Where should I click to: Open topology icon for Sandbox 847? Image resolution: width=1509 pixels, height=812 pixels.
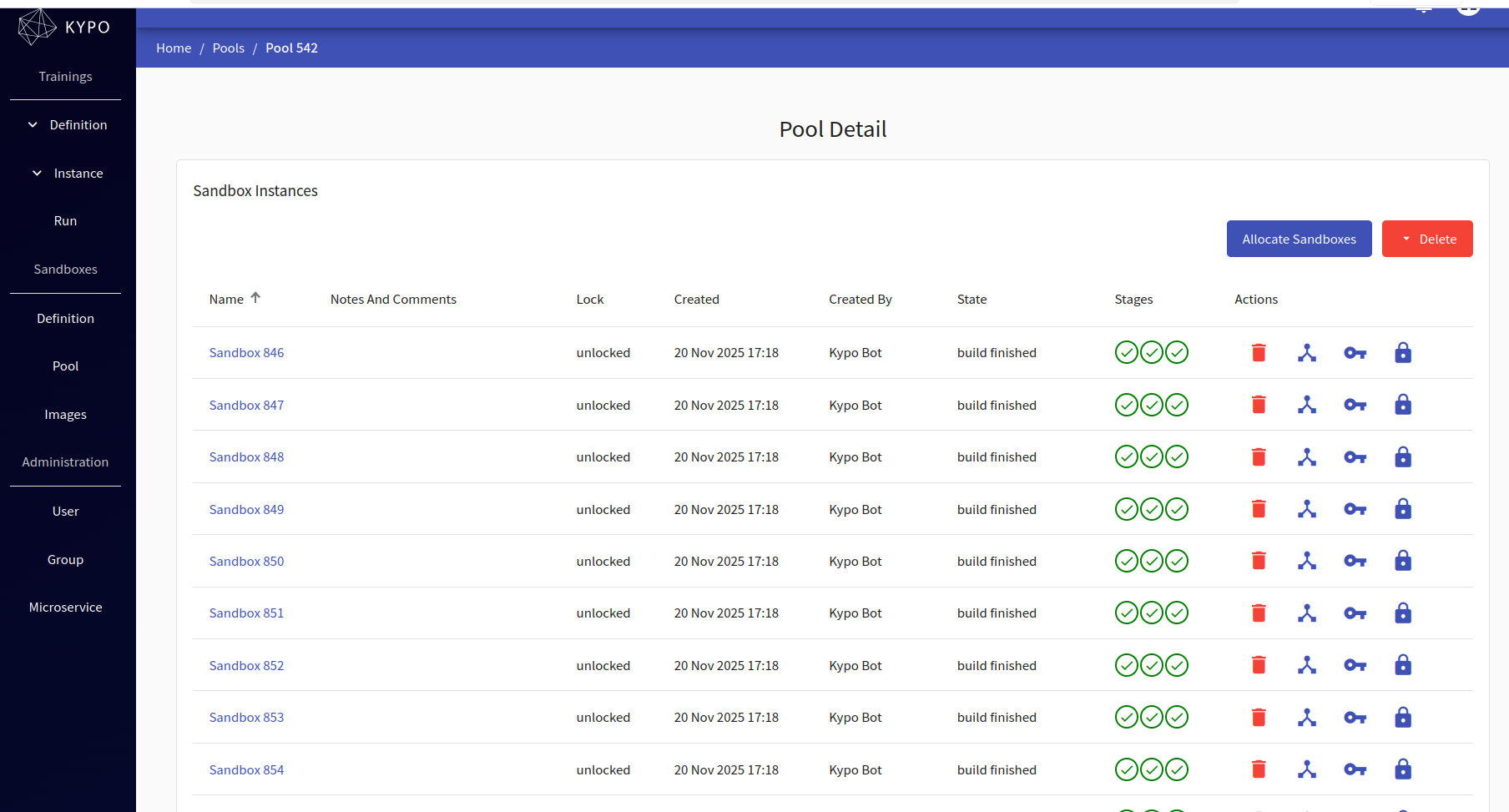[x=1307, y=405]
